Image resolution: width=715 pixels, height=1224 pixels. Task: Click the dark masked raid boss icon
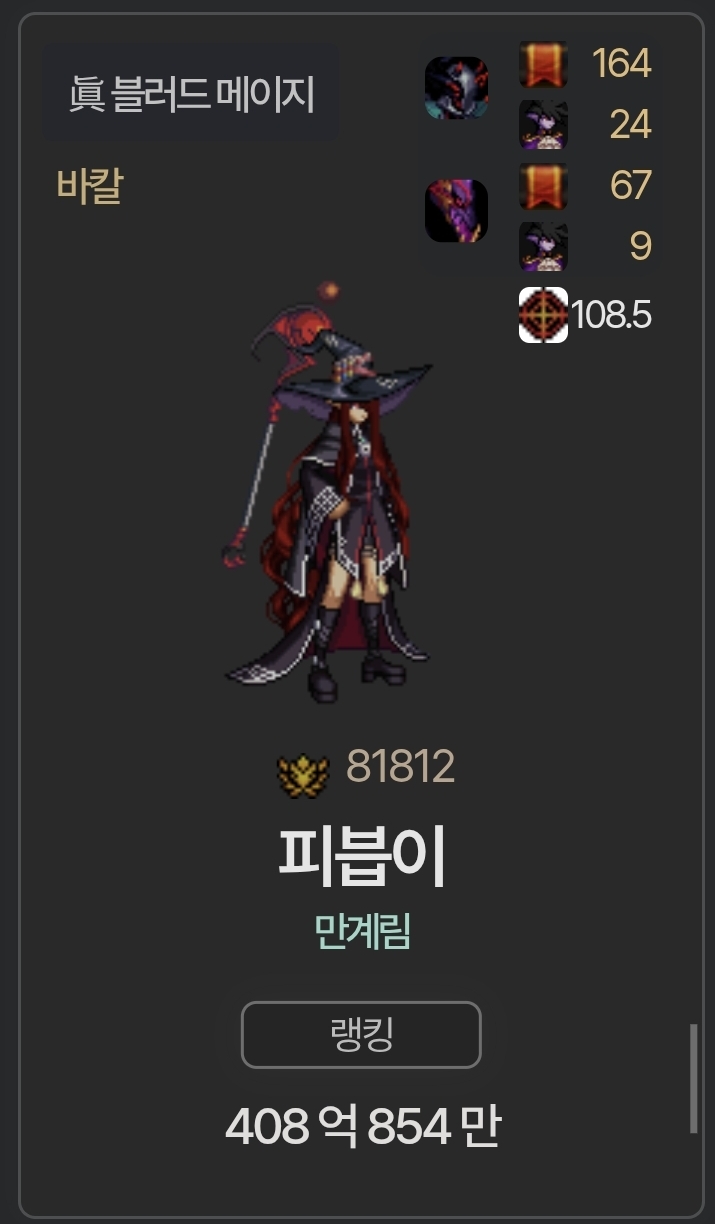coord(457,88)
